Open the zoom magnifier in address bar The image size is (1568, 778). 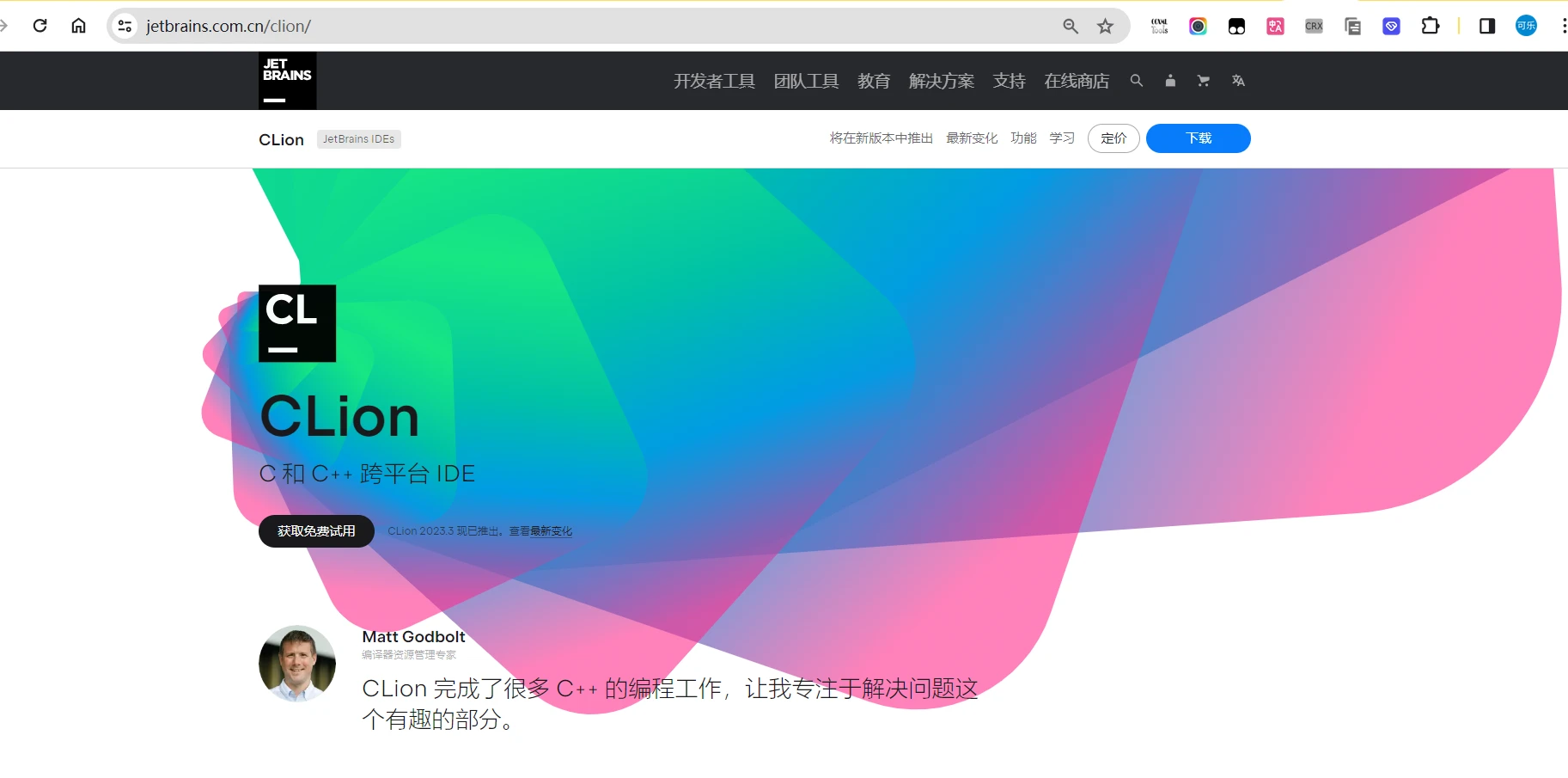point(1071,26)
